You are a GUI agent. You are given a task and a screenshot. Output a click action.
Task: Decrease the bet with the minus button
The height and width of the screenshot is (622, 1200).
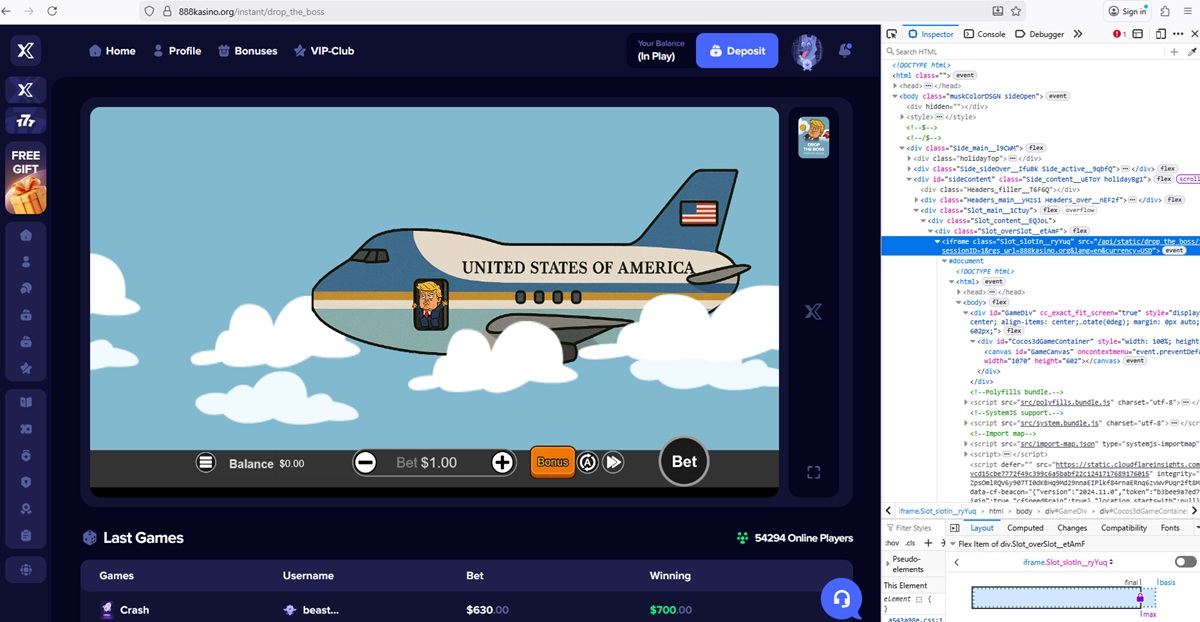[366, 462]
